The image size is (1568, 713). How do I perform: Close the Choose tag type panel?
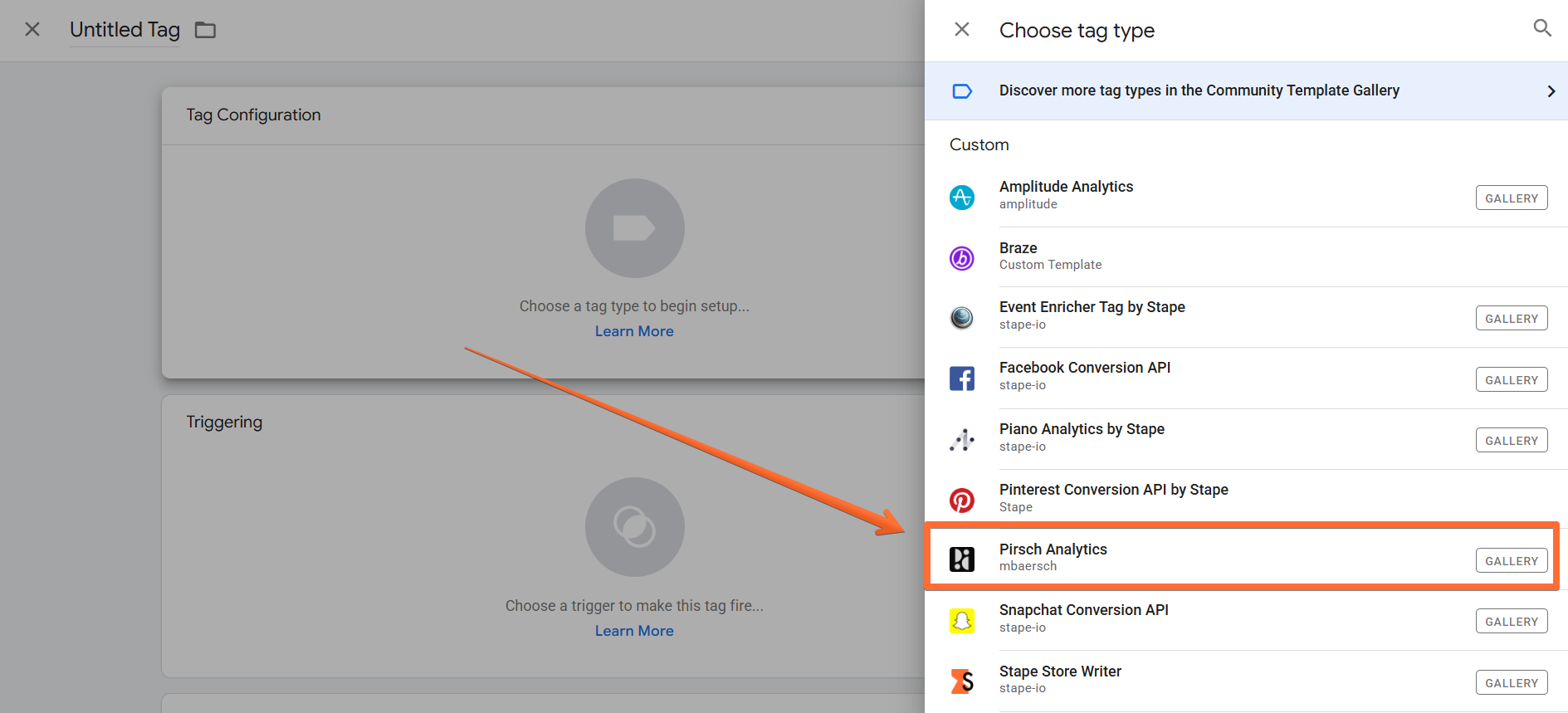[962, 30]
